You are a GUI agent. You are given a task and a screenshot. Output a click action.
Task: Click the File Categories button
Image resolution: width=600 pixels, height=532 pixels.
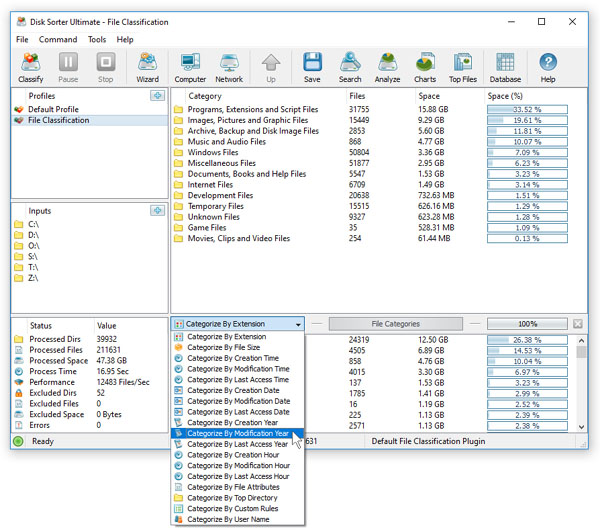(395, 324)
